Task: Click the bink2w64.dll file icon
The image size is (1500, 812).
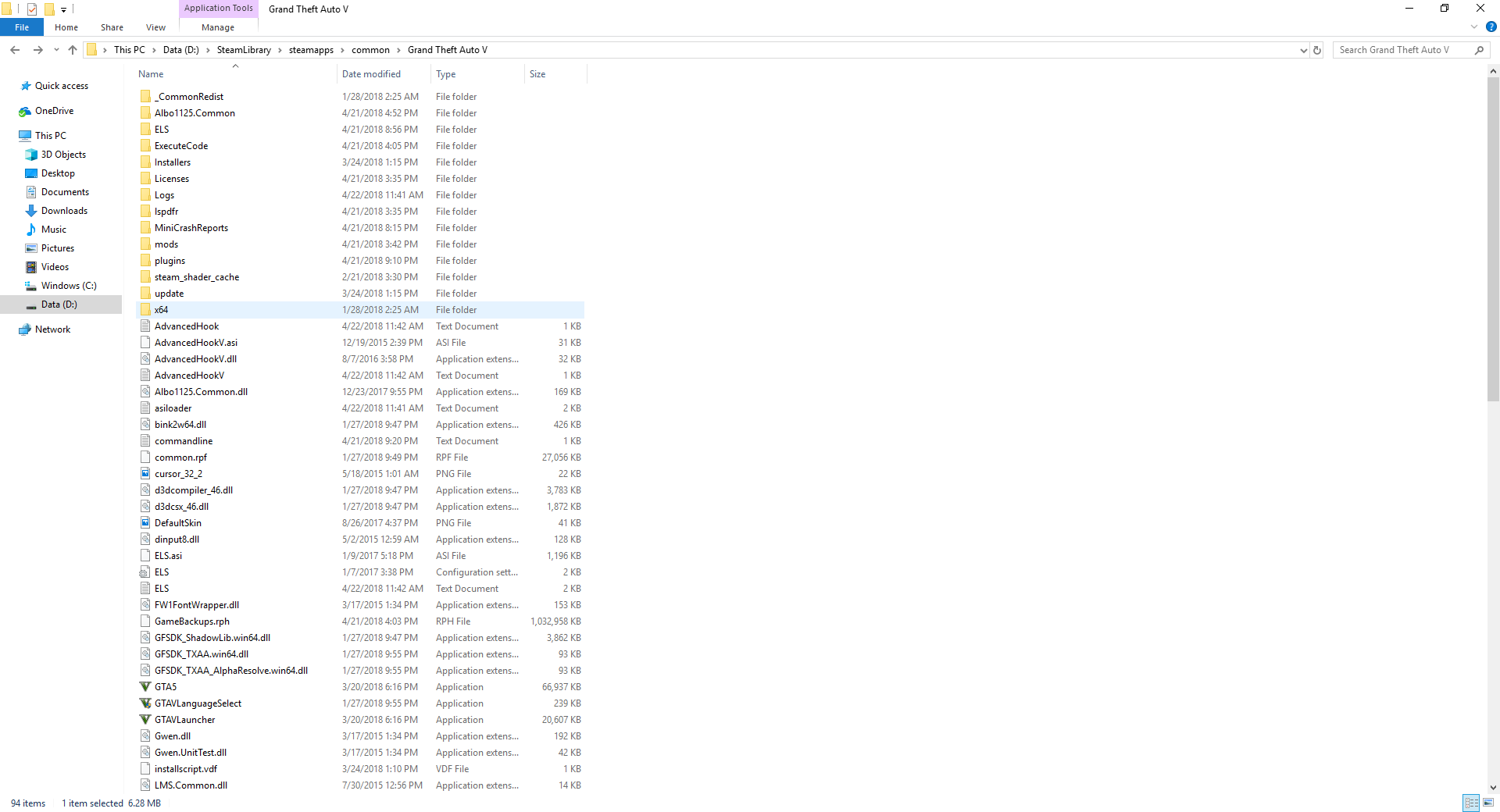Action: [x=145, y=425]
